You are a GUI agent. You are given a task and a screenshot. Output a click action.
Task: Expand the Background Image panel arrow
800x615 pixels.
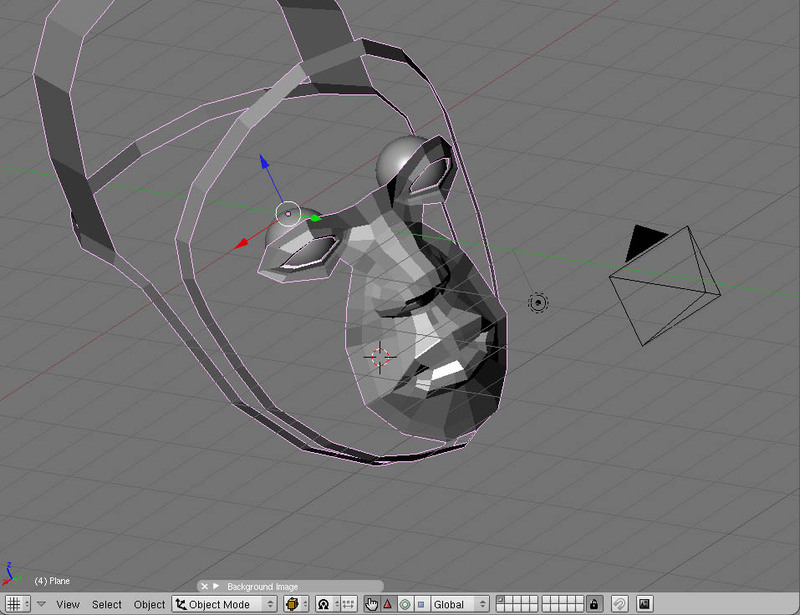click(x=216, y=586)
